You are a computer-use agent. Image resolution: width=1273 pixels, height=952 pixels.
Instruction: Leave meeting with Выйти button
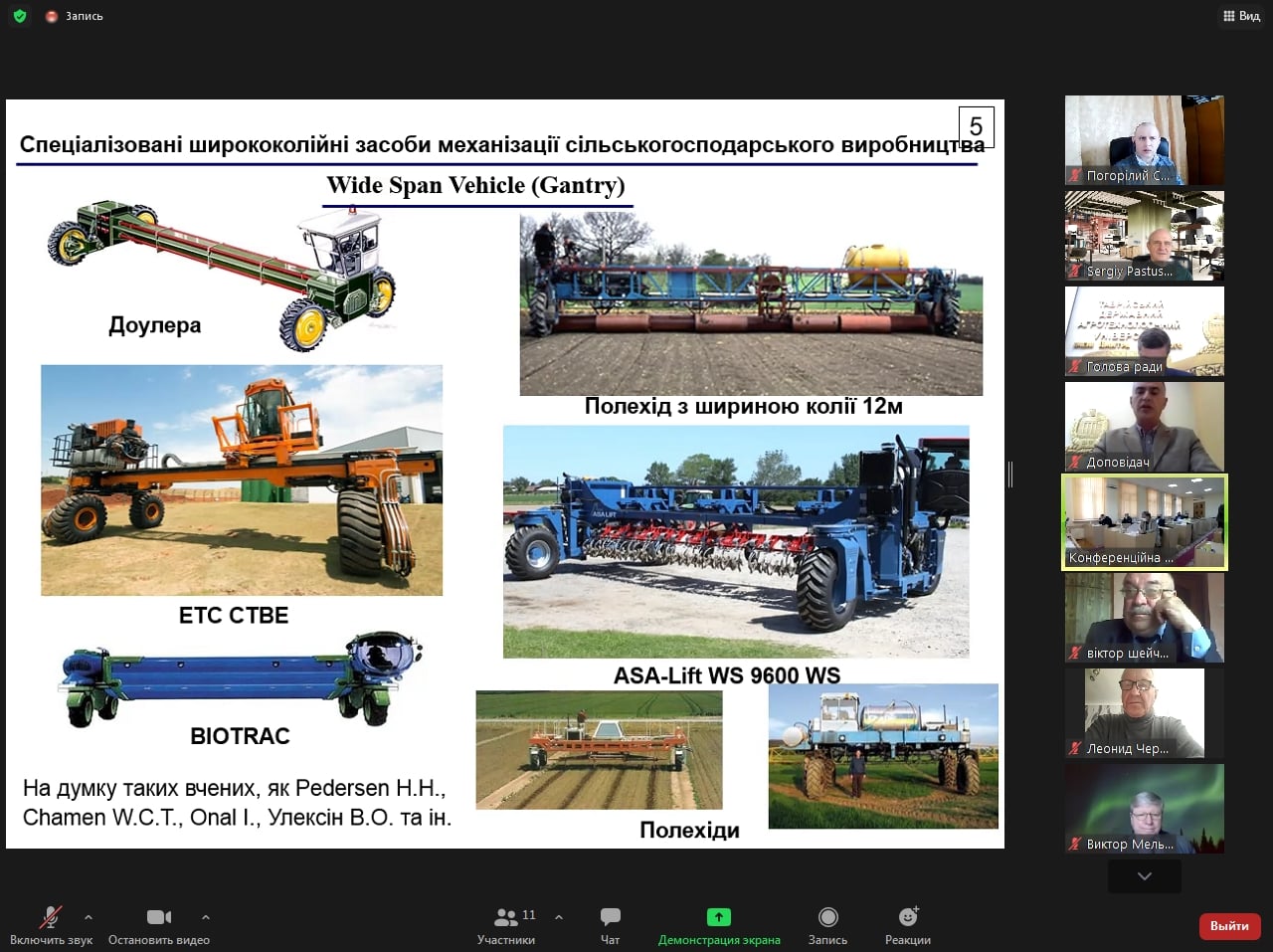1229,925
